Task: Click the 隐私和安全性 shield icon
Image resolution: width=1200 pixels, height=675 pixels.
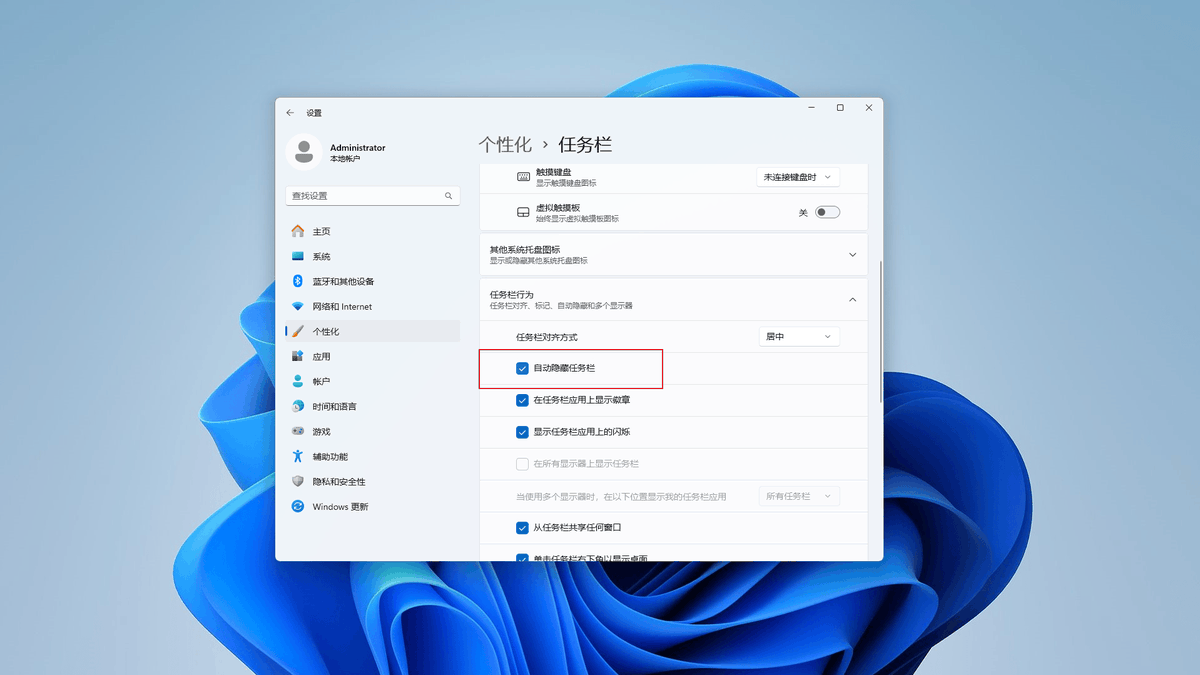Action: tap(298, 481)
